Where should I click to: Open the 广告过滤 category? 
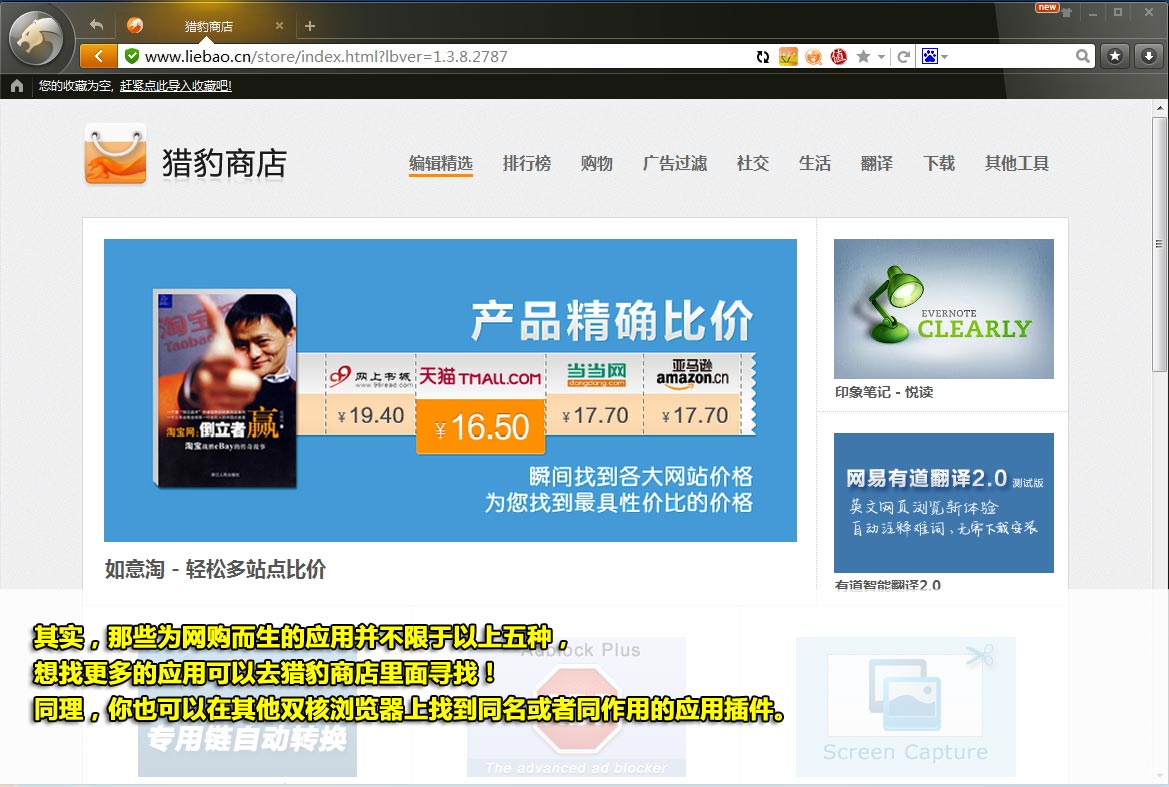[675, 163]
